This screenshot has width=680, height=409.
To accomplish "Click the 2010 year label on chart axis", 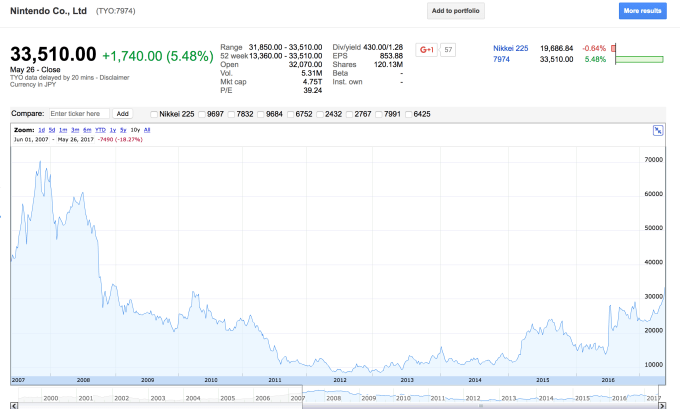I will (x=211, y=380).
